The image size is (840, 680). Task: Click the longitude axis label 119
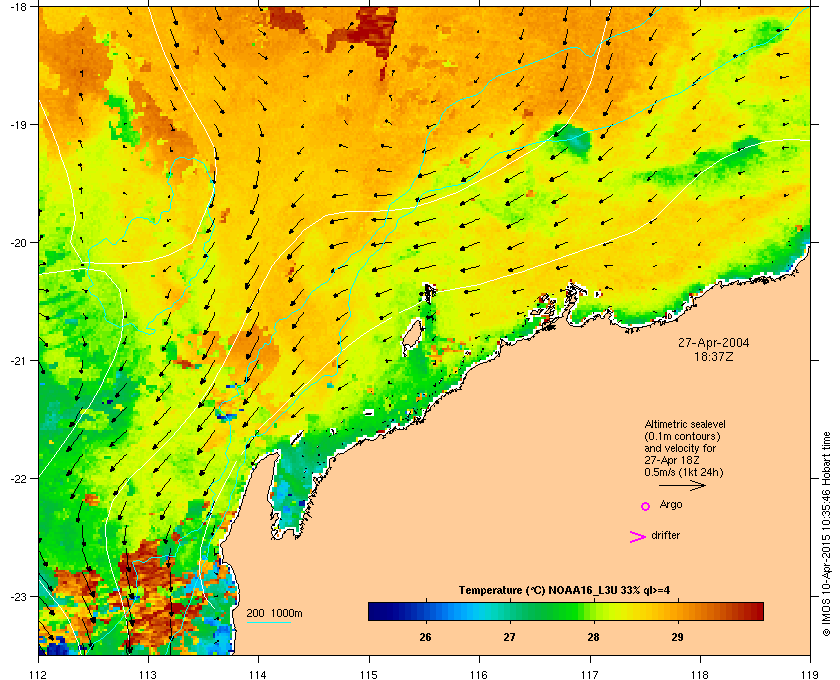(x=810, y=675)
